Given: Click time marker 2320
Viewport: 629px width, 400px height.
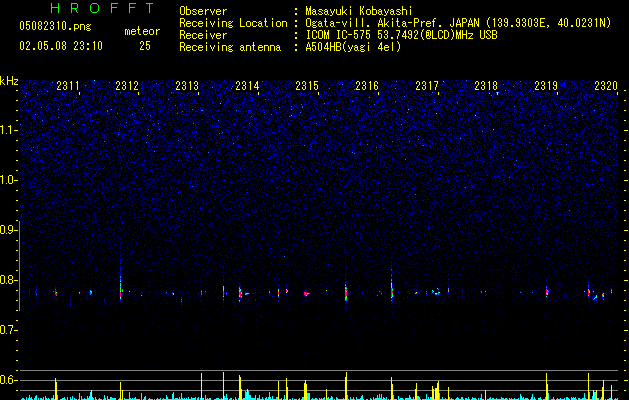Looking at the screenshot, I should pyautogui.click(x=606, y=86).
